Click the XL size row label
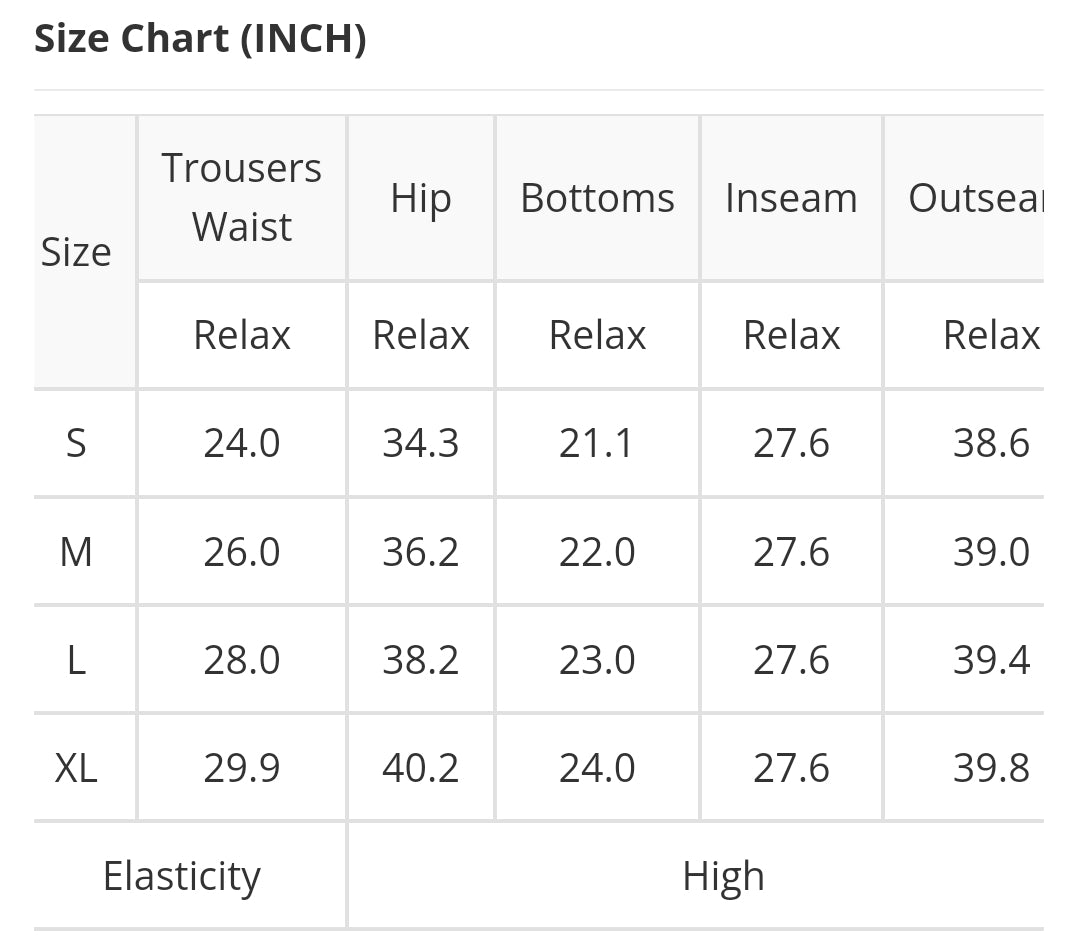 pos(76,768)
